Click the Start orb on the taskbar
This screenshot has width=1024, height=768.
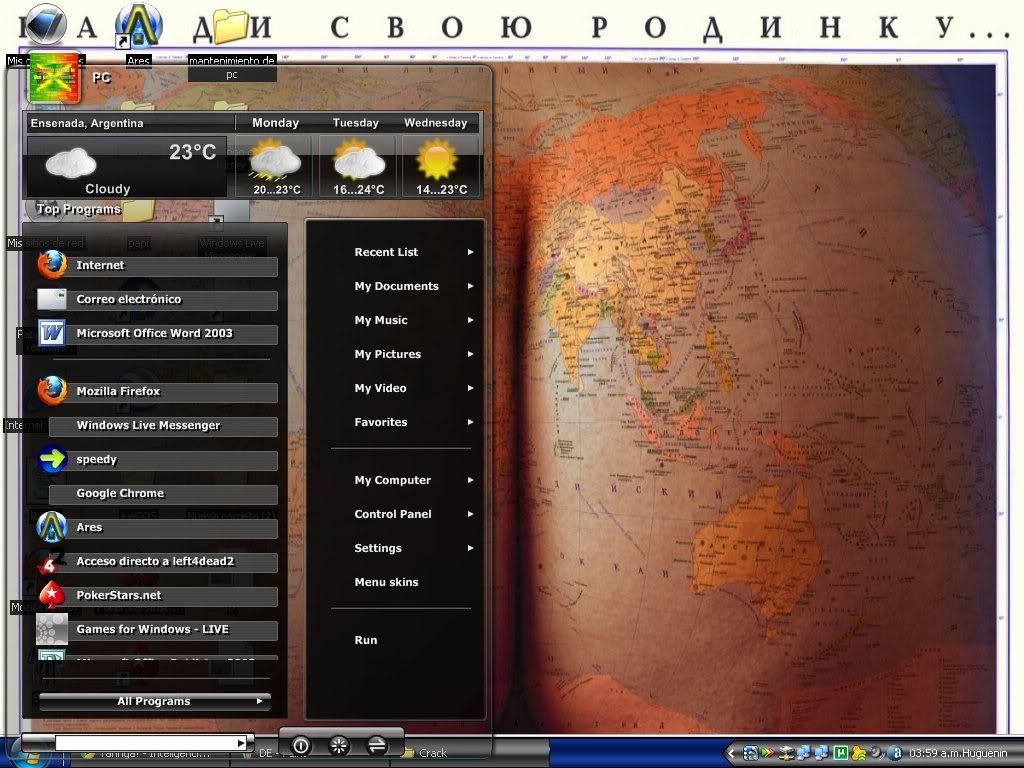click(30, 755)
